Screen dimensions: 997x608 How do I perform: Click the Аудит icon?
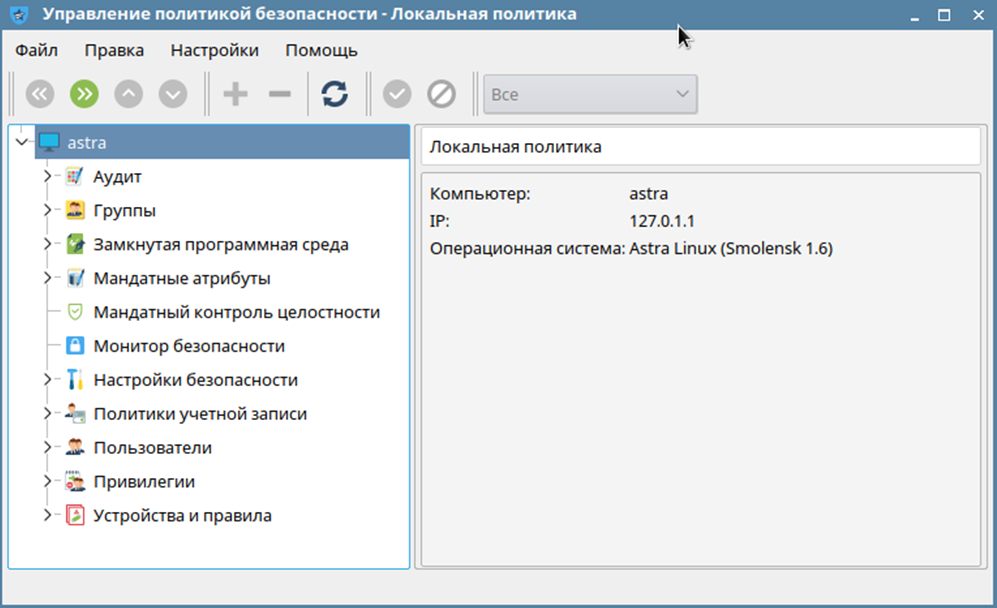pyautogui.click(x=74, y=176)
